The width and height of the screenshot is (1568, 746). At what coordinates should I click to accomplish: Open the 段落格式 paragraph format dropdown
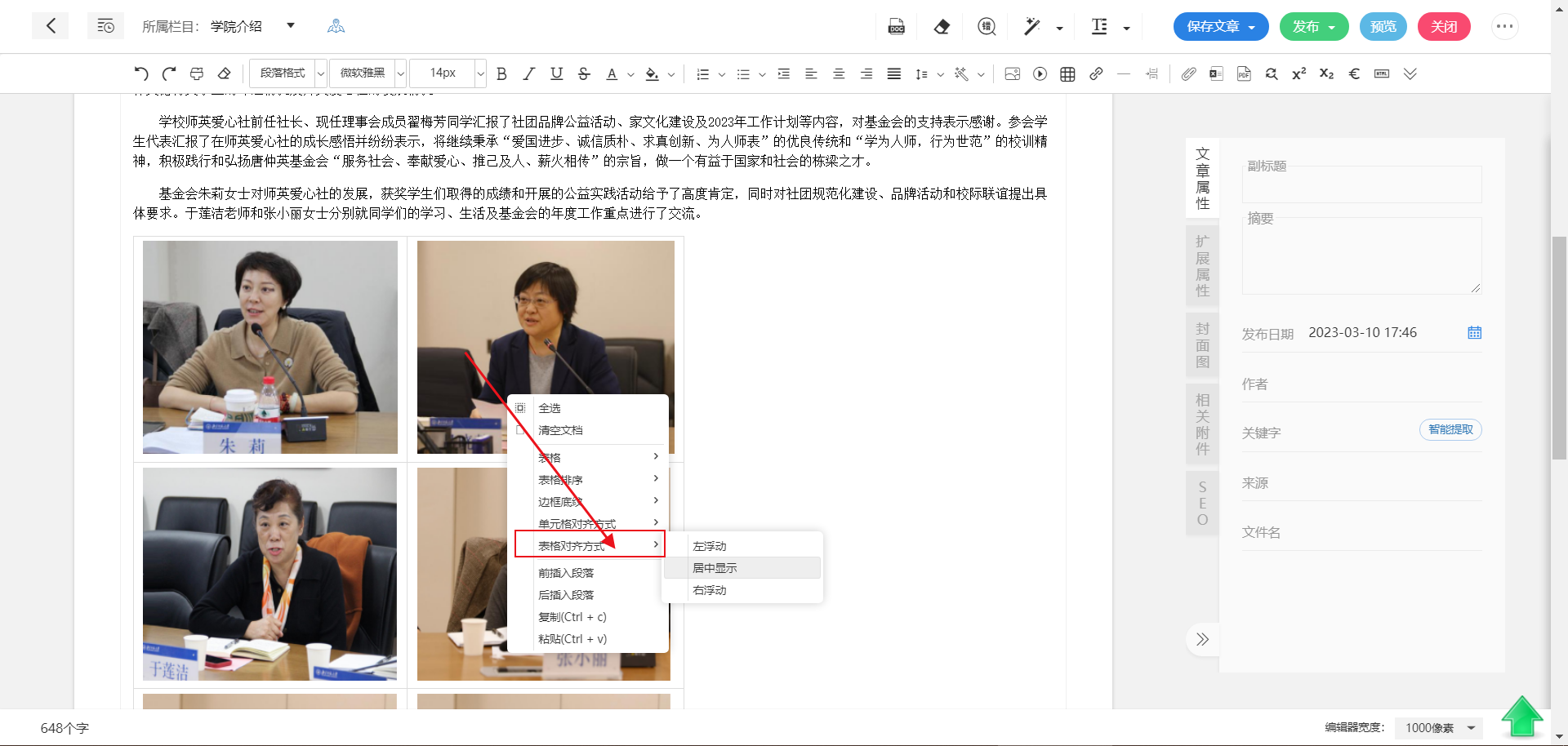click(x=287, y=73)
